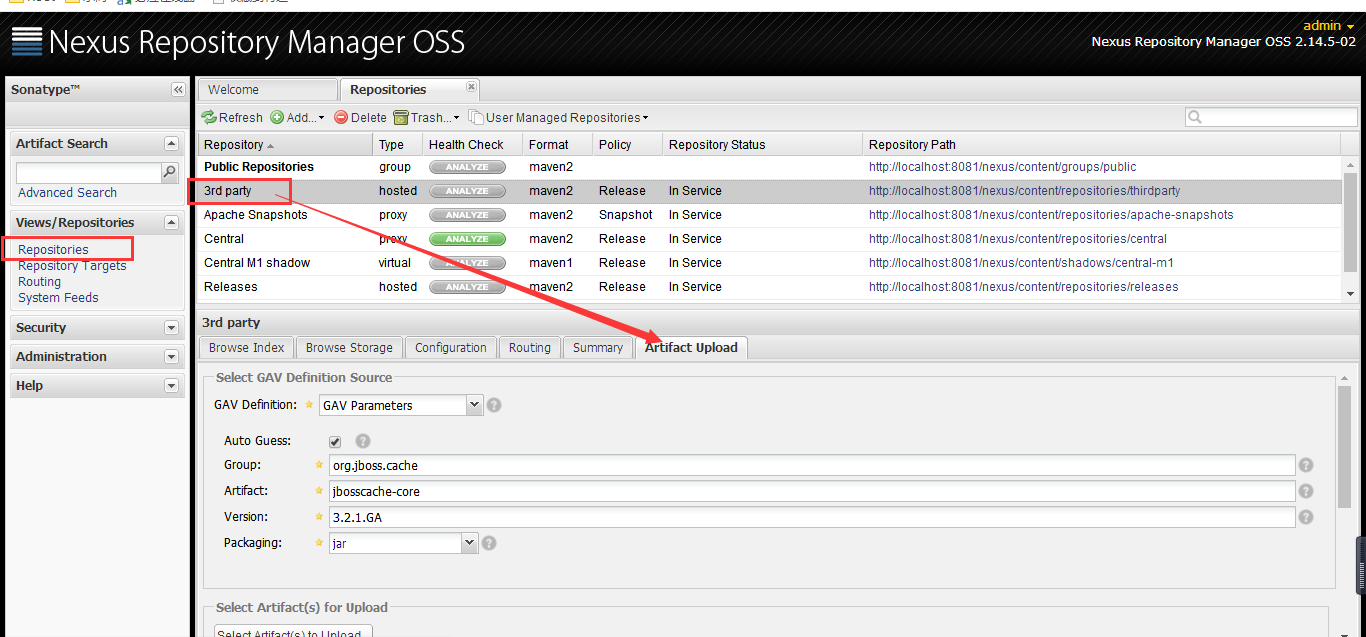Collapse the Artifact Search section
This screenshot has width=1366, height=637.
[171, 144]
